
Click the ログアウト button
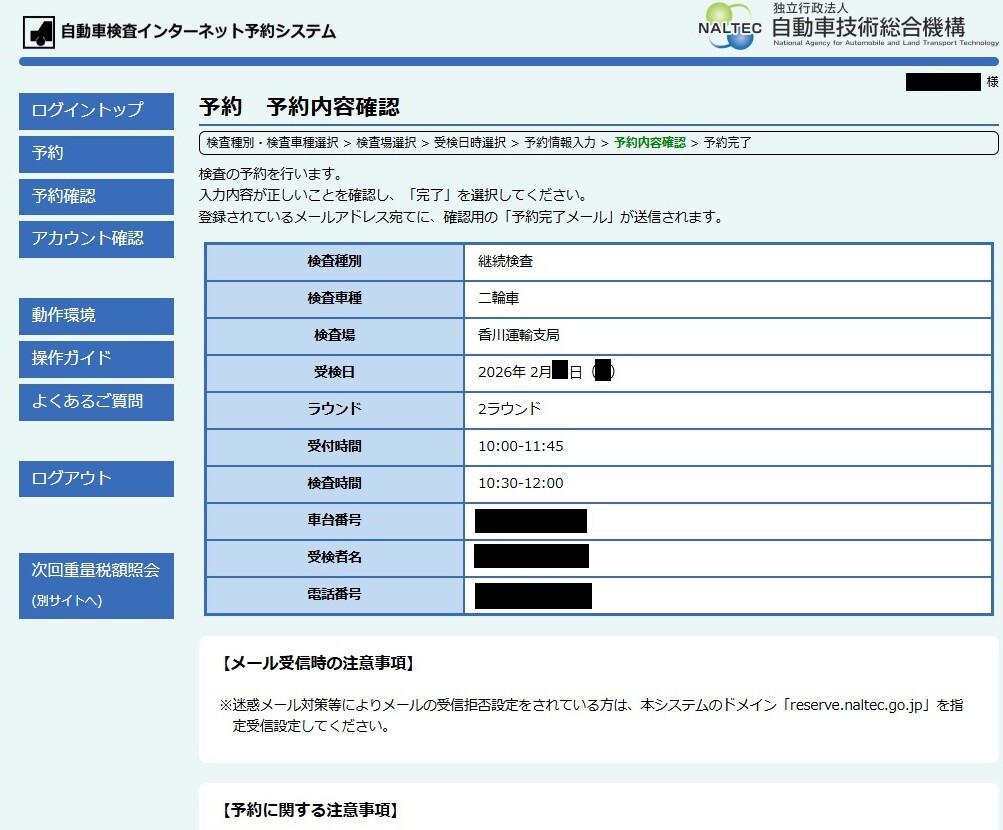point(97,478)
